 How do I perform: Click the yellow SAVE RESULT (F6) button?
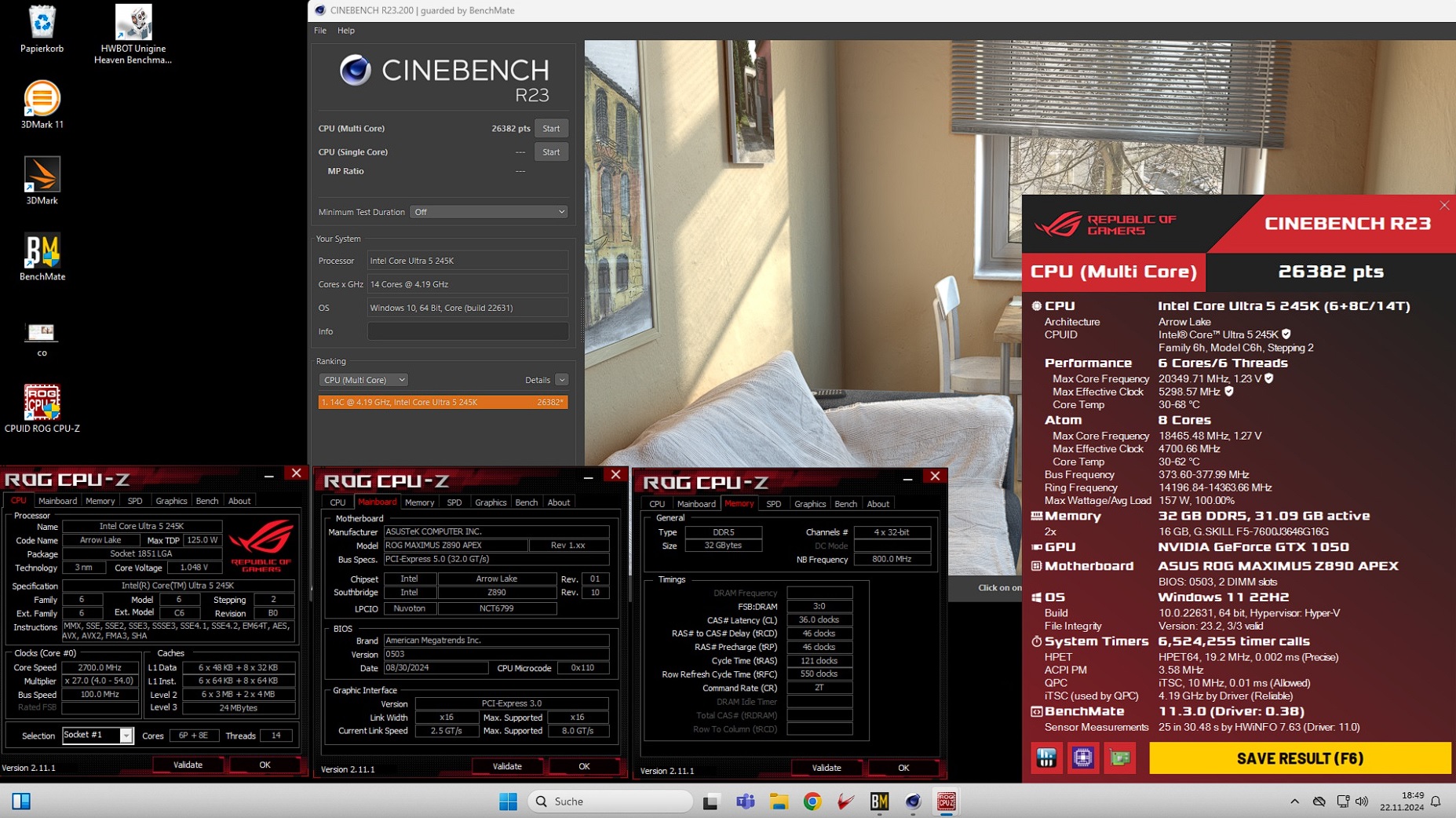tap(1300, 758)
